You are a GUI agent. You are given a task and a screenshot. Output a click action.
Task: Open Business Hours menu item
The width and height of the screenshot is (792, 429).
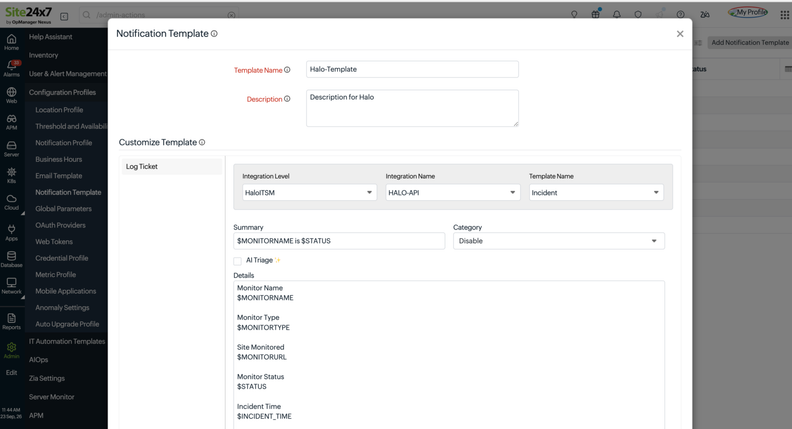coord(59,159)
